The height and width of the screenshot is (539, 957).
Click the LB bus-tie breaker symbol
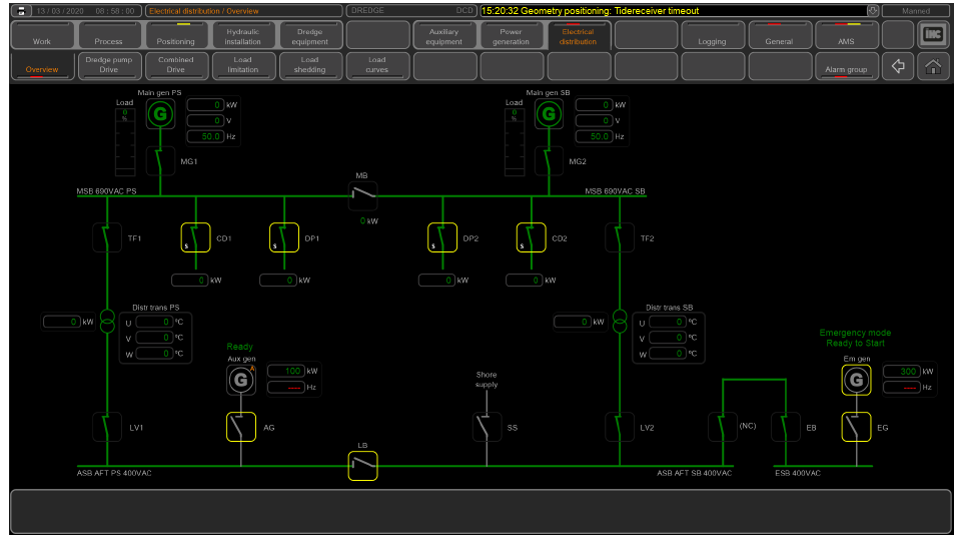pyautogui.click(x=363, y=466)
